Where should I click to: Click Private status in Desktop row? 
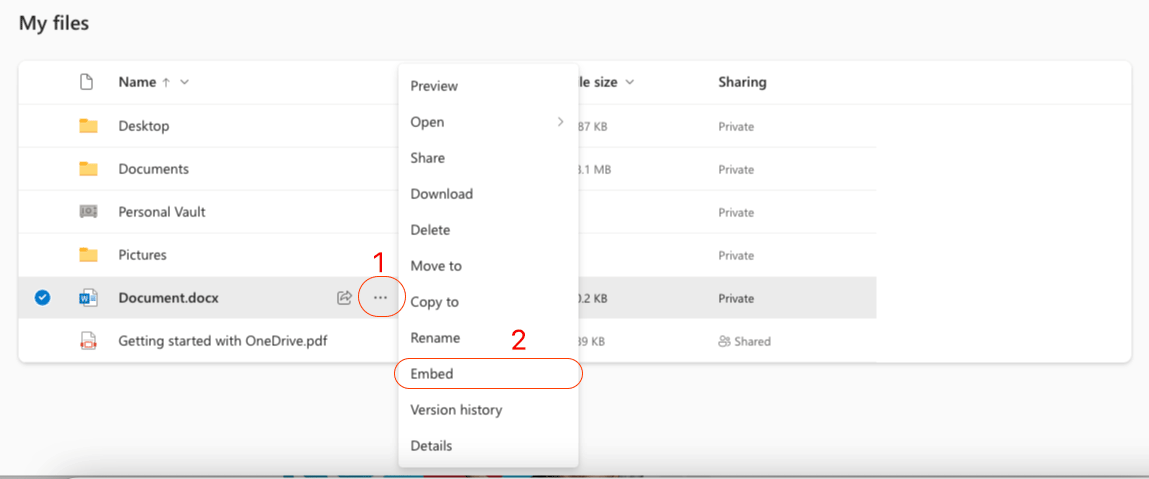point(736,127)
